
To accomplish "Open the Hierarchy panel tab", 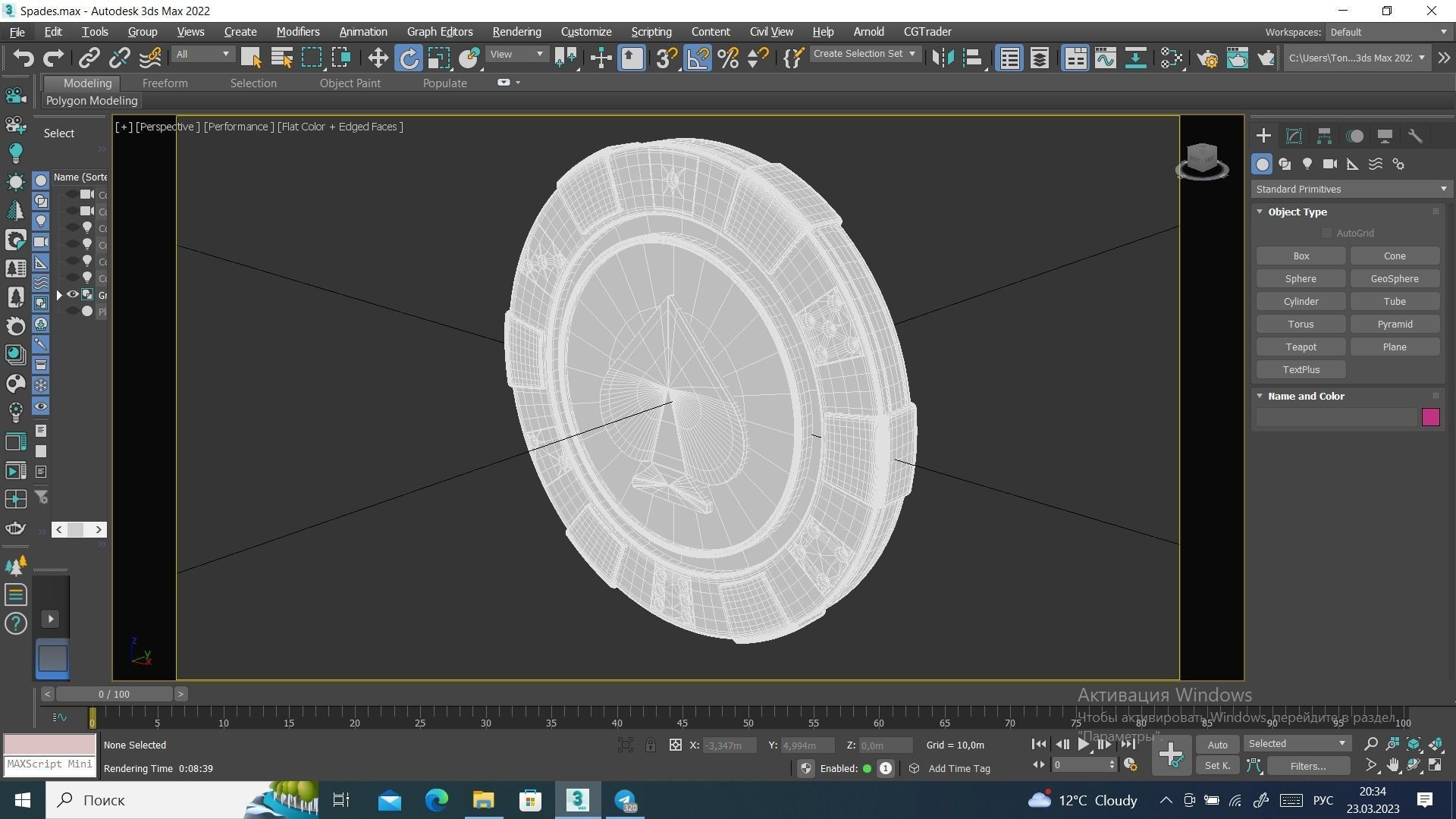I will pos(1324,136).
